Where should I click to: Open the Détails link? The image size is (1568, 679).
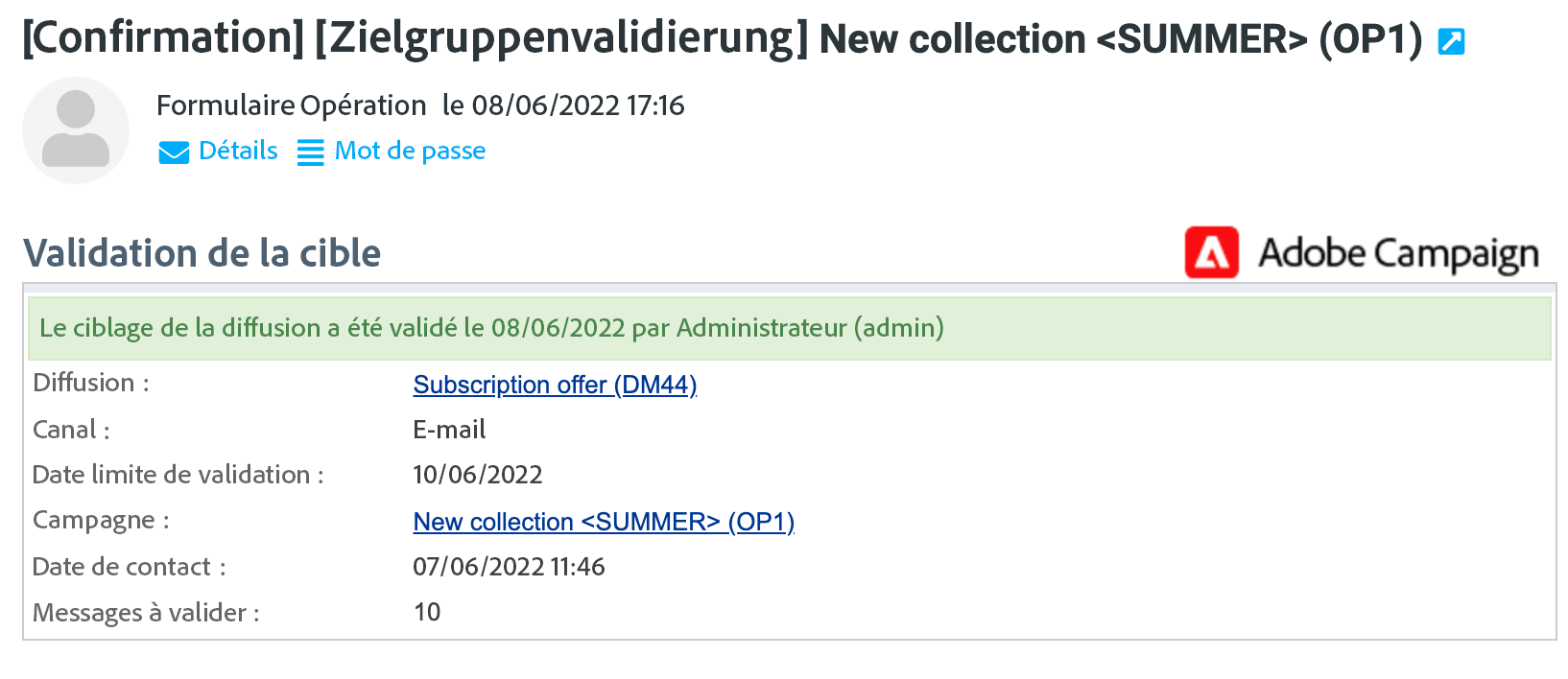(x=238, y=151)
